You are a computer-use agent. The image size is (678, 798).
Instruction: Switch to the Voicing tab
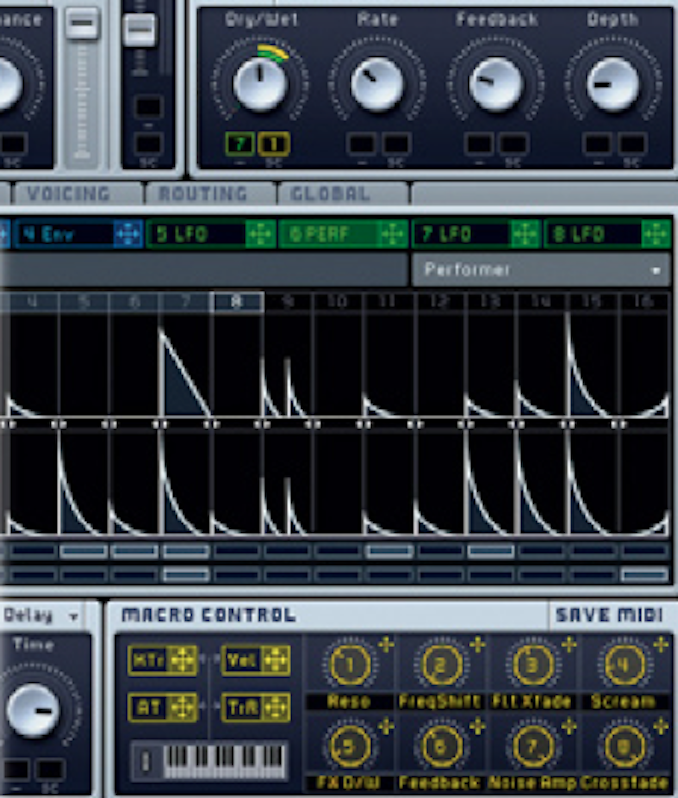(68, 193)
